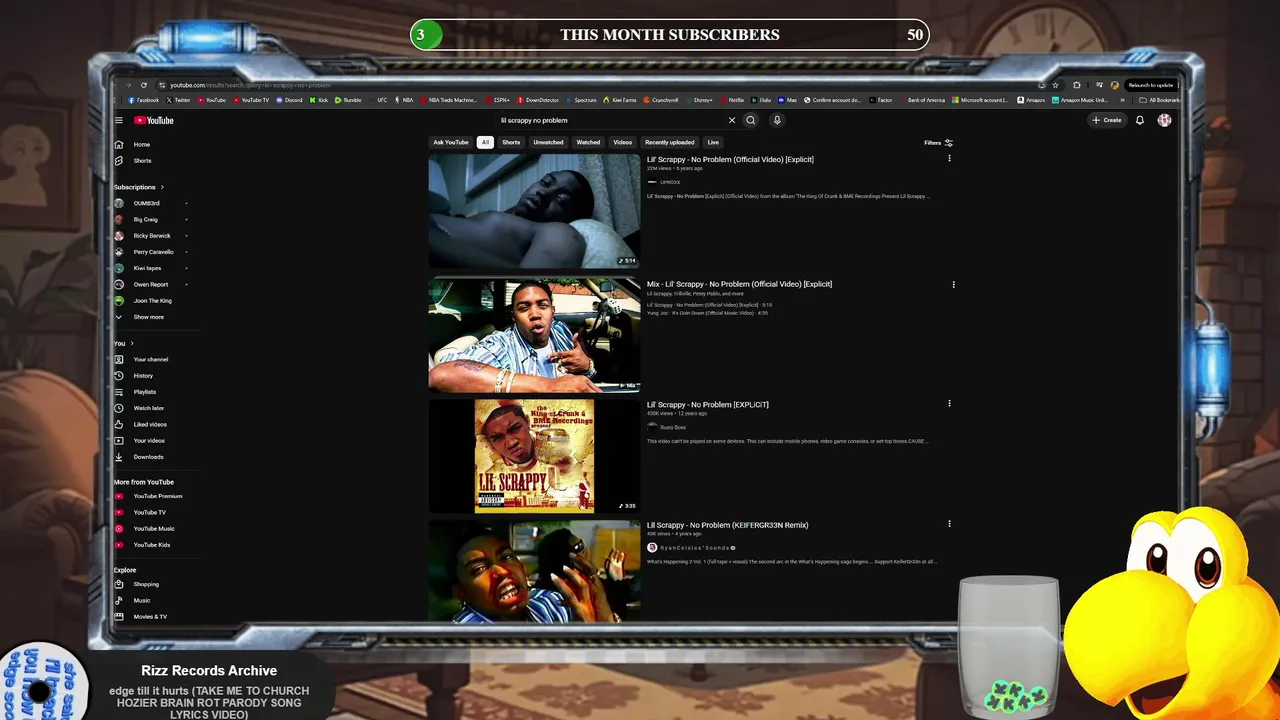
Task: Go to the YouTube logo homepage
Action: point(154,120)
